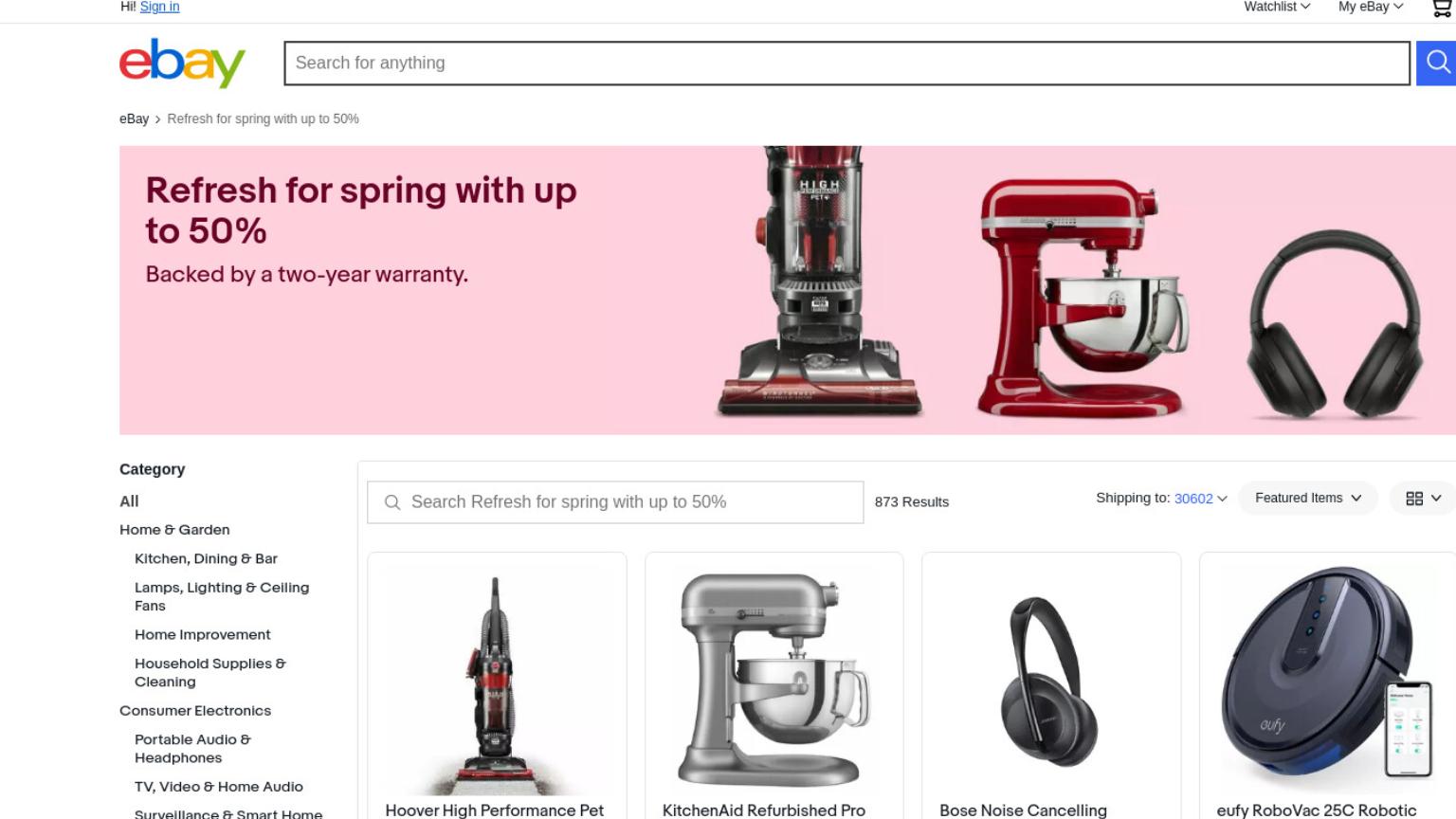This screenshot has height=819, width=1456.
Task: Open the shopping cart icon
Action: click(x=1442, y=9)
